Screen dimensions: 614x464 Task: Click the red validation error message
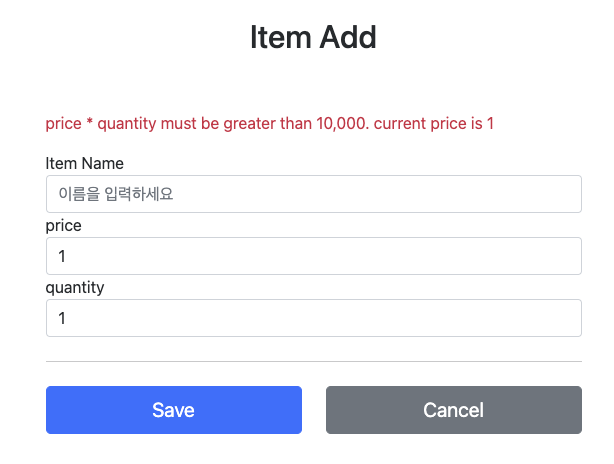(x=270, y=124)
